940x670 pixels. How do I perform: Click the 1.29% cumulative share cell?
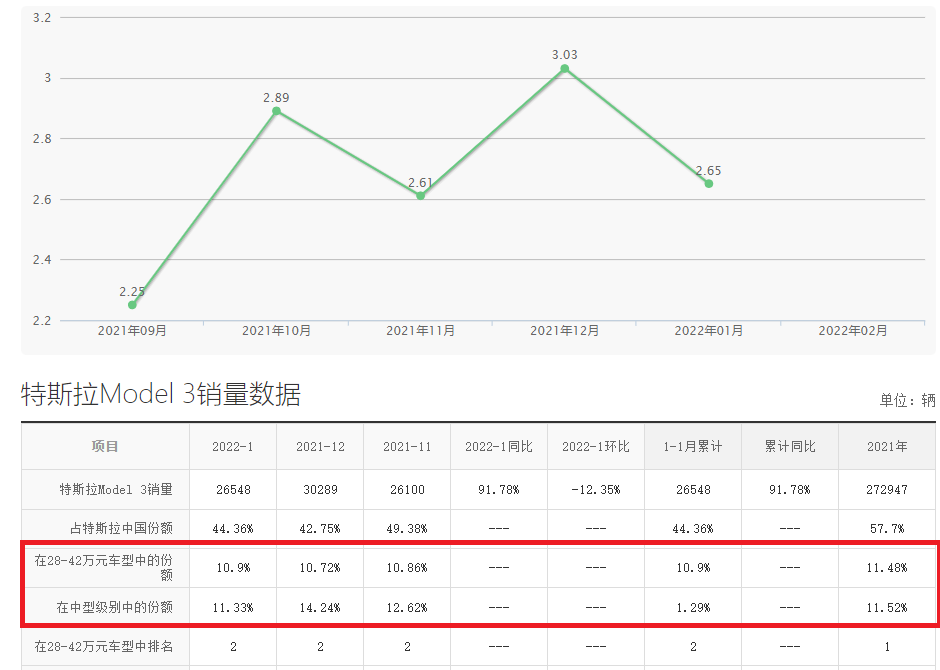pos(693,608)
